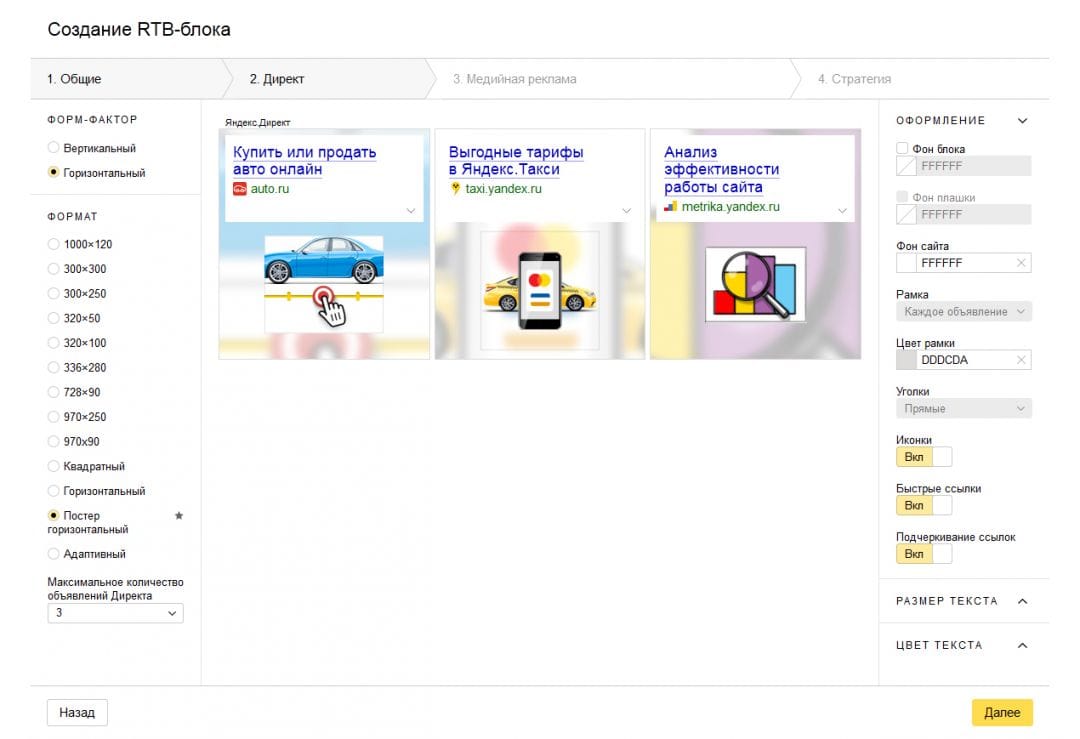Image resolution: width=1080 pixels, height=739 pixels.
Task: Toggle the Быстрые ссылки switch
Action: pyautogui.click(x=924, y=506)
